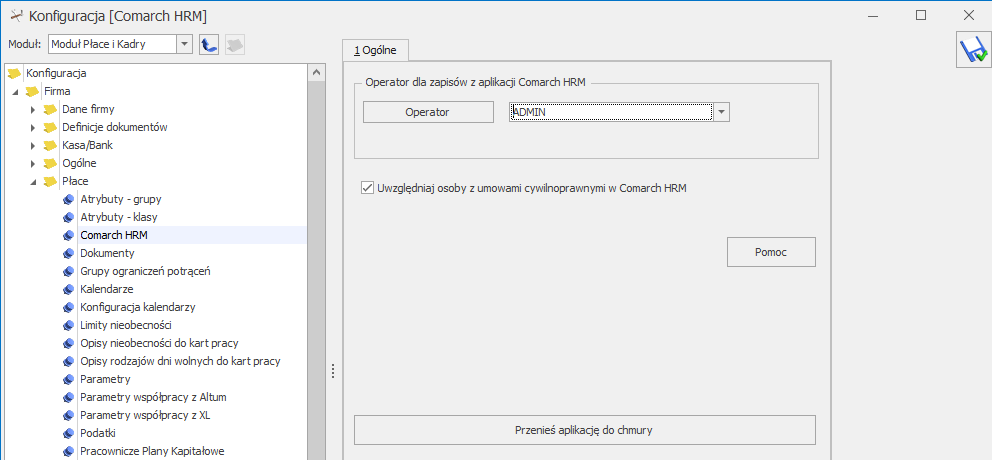Click the panel splitter handle dots
This screenshot has width=992, height=460.
333,371
